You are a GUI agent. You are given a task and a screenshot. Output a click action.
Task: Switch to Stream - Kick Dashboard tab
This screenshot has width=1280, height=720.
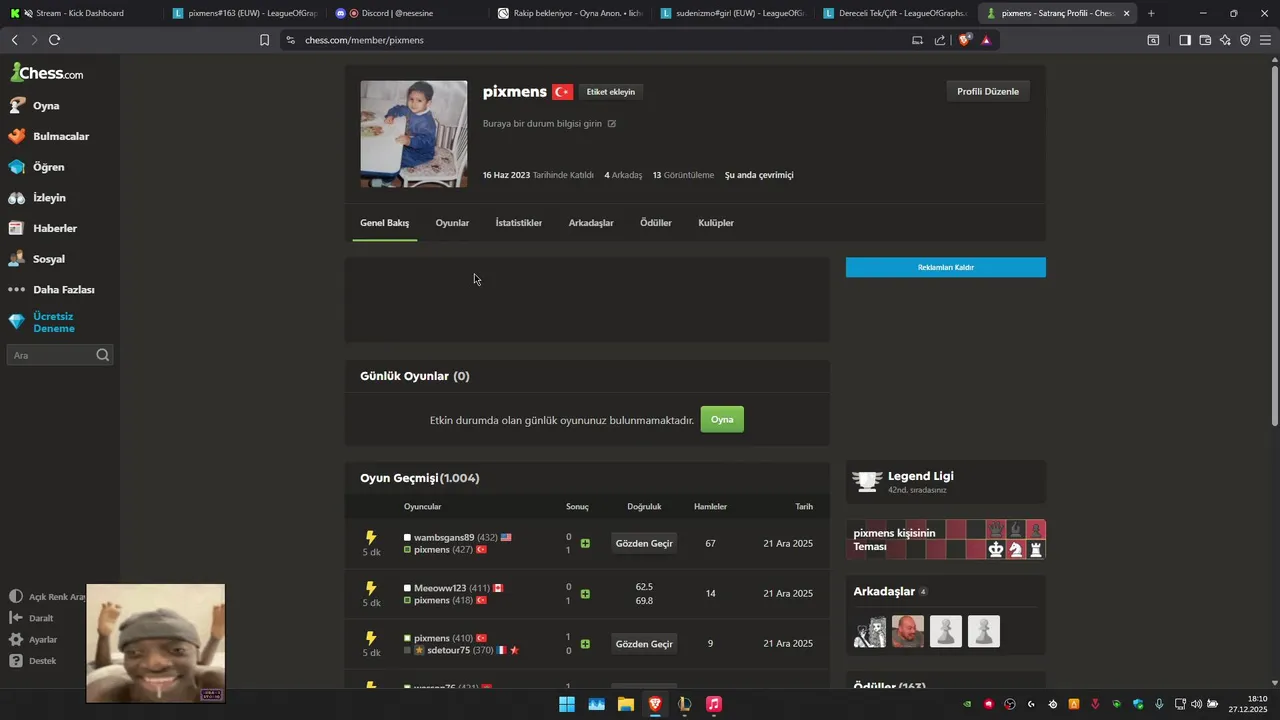pos(80,13)
